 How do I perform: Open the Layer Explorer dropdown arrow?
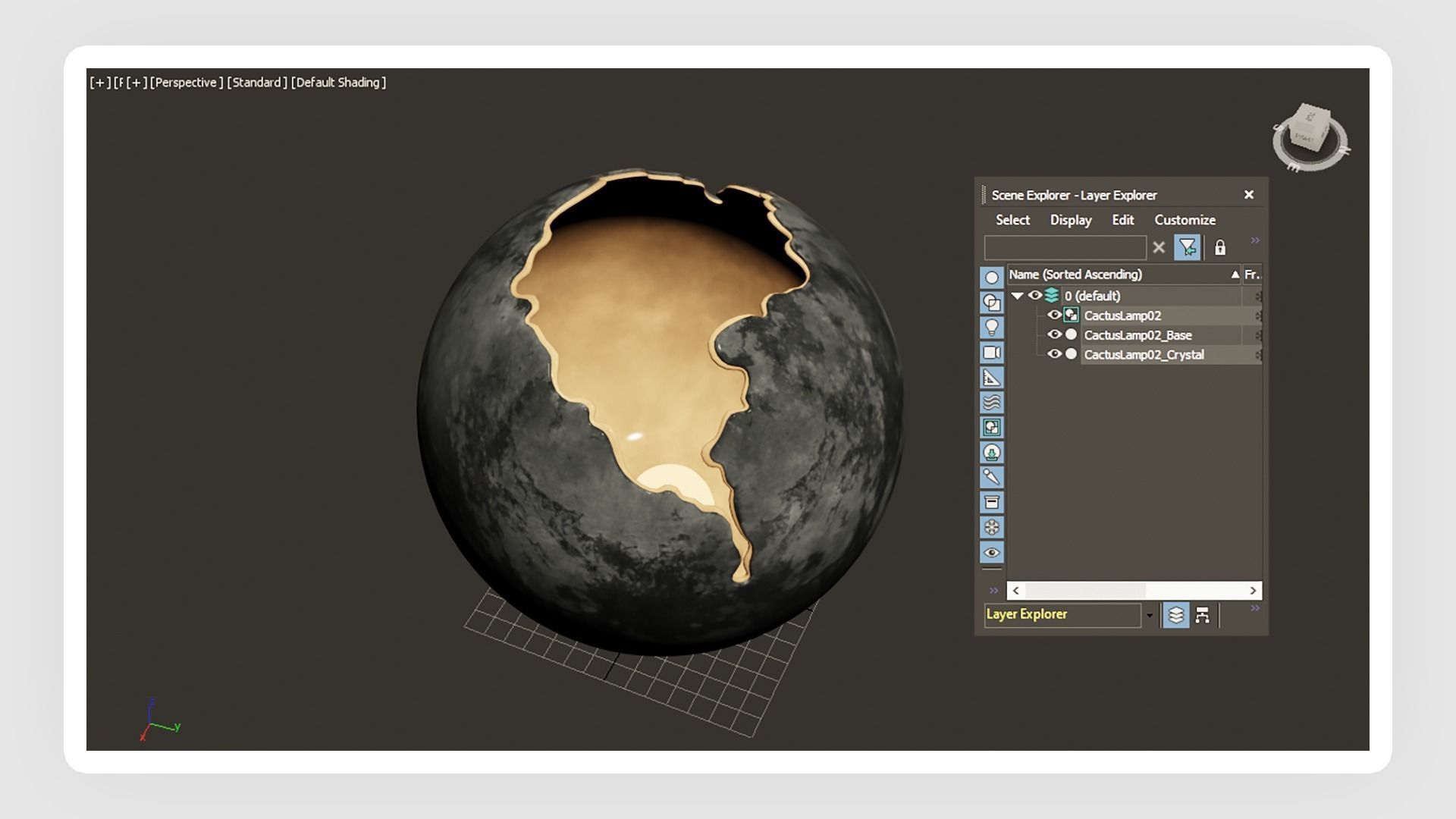(x=1150, y=615)
